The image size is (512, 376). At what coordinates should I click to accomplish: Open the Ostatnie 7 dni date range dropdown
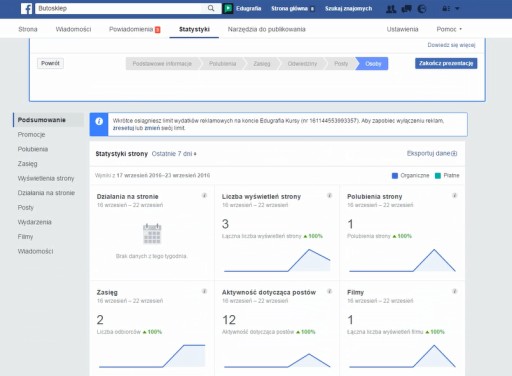[x=174, y=154]
